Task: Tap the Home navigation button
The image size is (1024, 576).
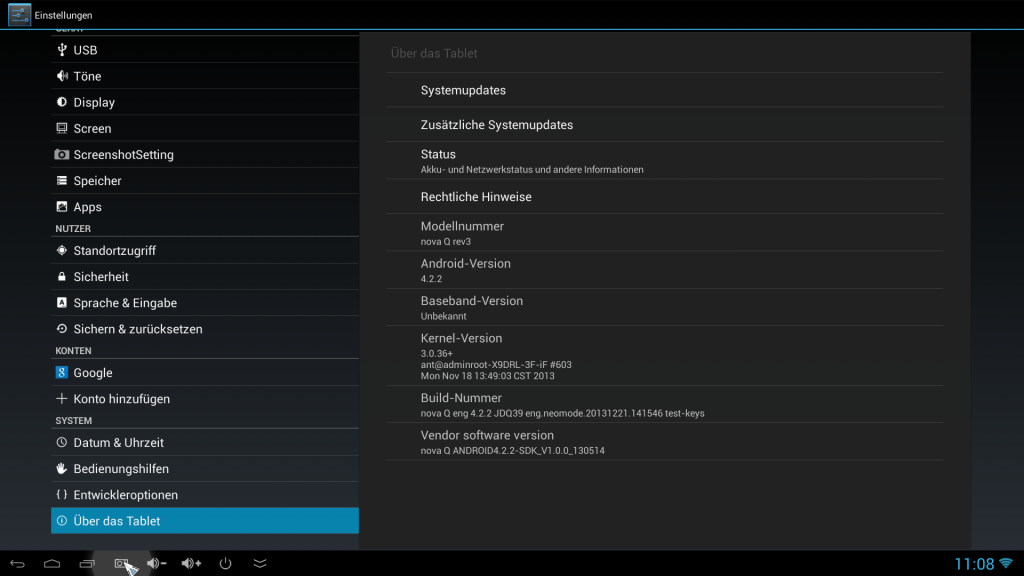Action: (52, 563)
